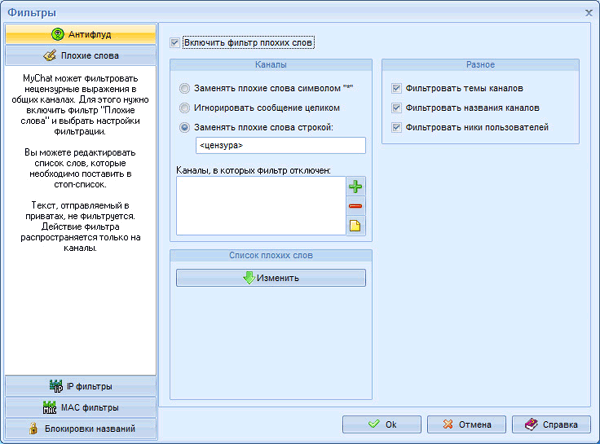This screenshot has height=444, width=600.
Task: Select 'Игнорировать сообщение целиком' option
Action: 184,108
